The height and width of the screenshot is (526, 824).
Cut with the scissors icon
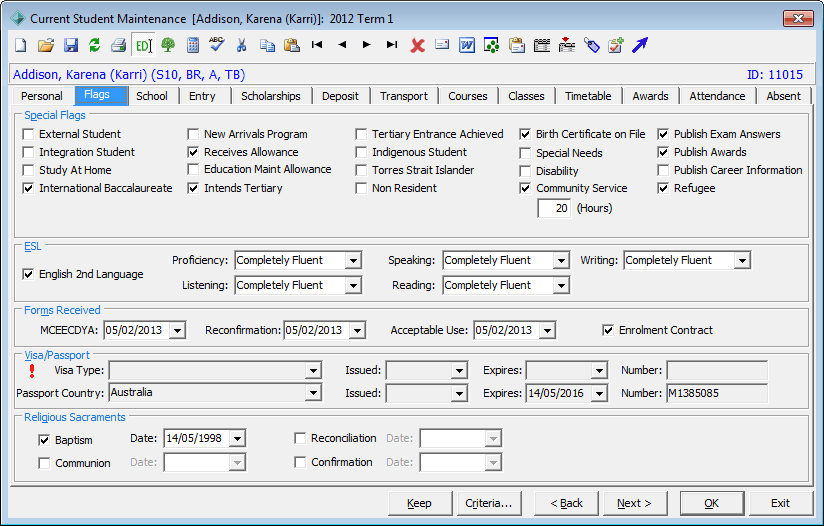(x=241, y=45)
